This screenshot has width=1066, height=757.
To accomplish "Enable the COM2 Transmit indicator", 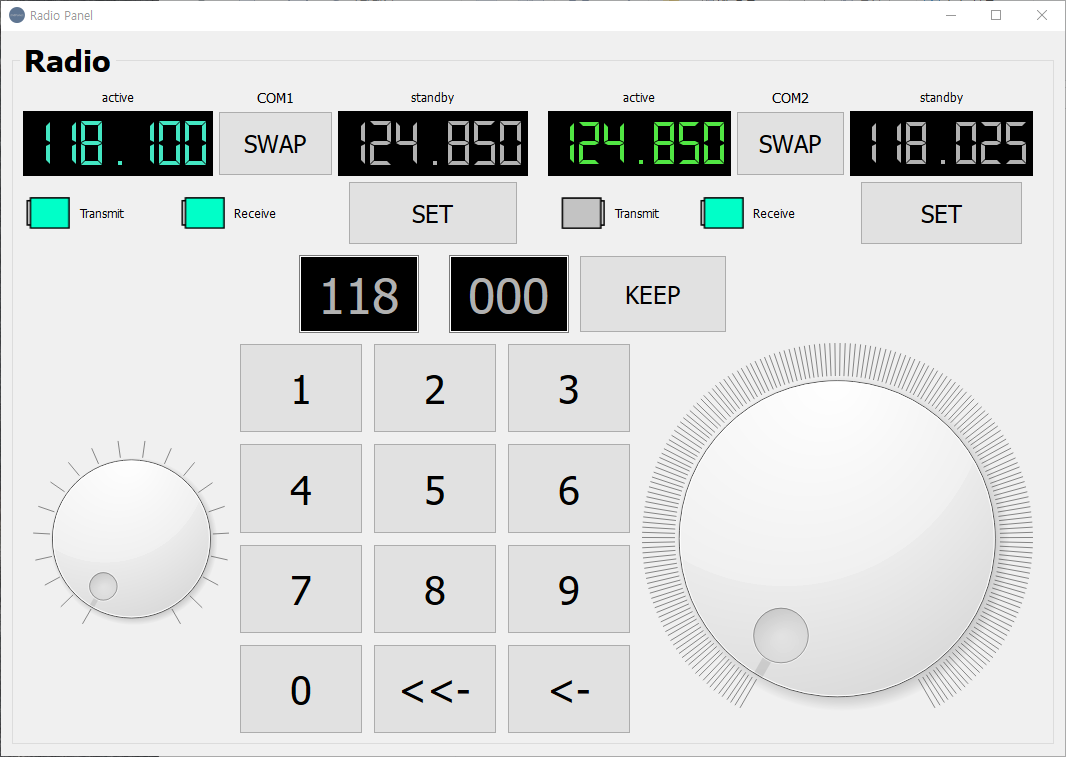I will [x=583, y=213].
